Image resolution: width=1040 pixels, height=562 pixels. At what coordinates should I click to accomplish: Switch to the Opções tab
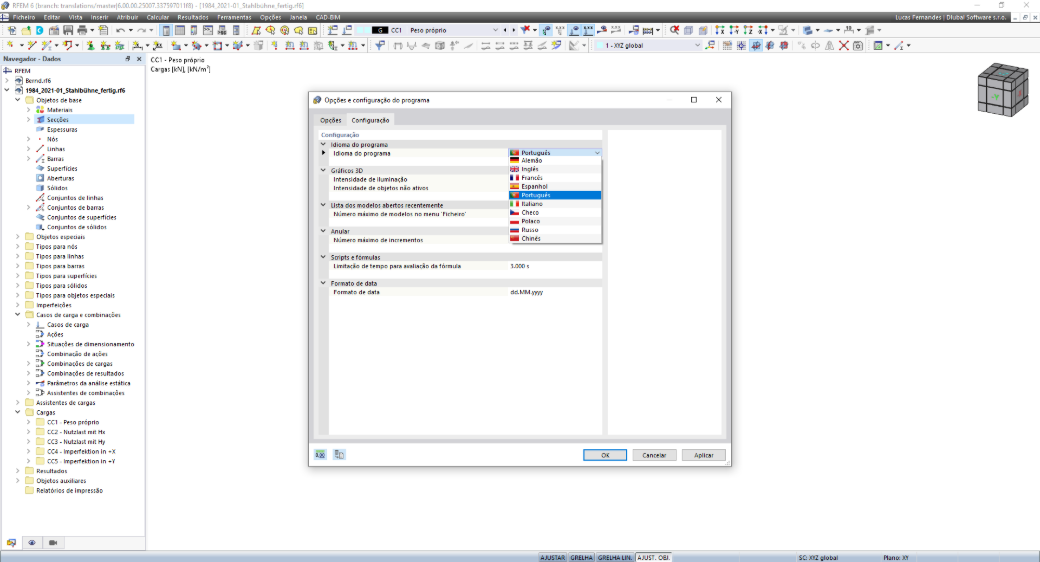330,120
